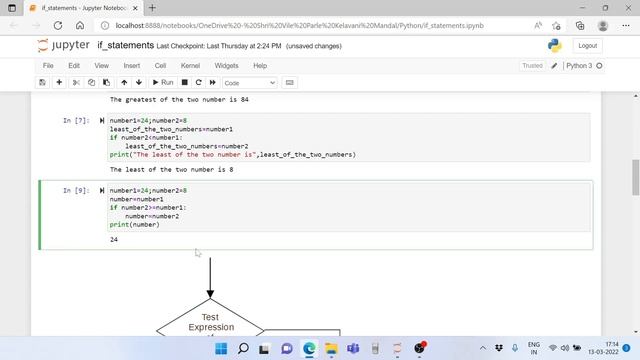The image size is (640, 360).
Task: Open the browser profile avatar
Action: click(x=602, y=25)
